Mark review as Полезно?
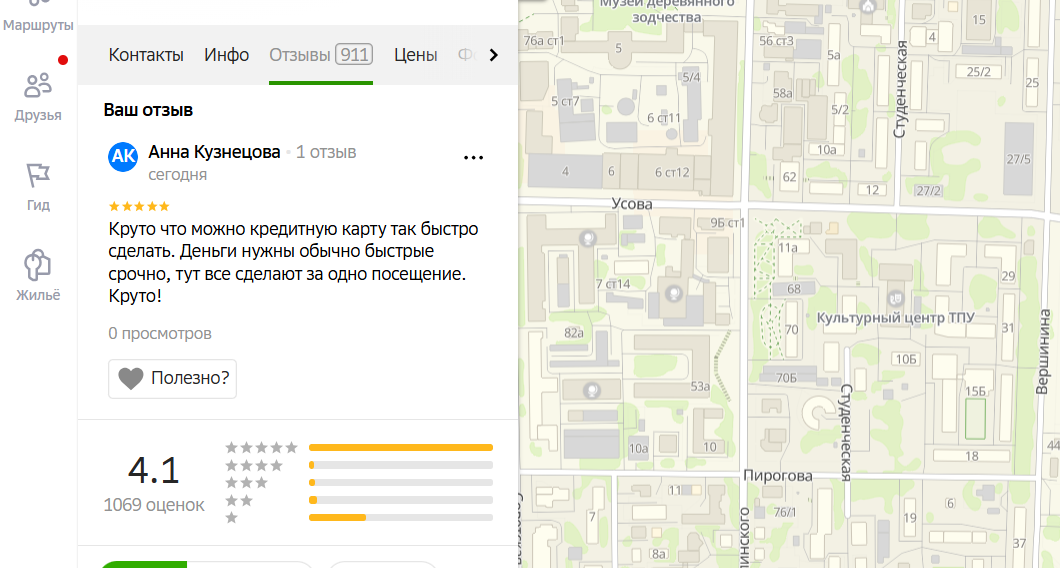 click(x=172, y=378)
